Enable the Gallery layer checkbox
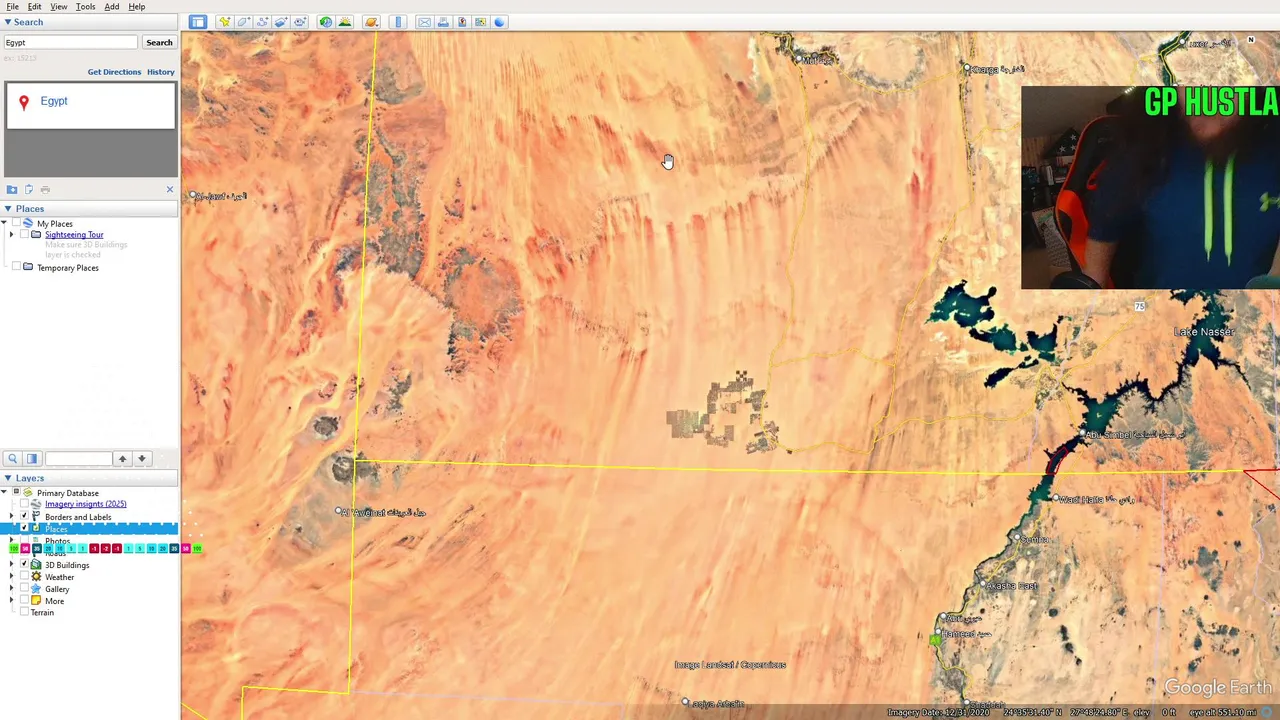This screenshot has width=1280, height=720. 24,588
